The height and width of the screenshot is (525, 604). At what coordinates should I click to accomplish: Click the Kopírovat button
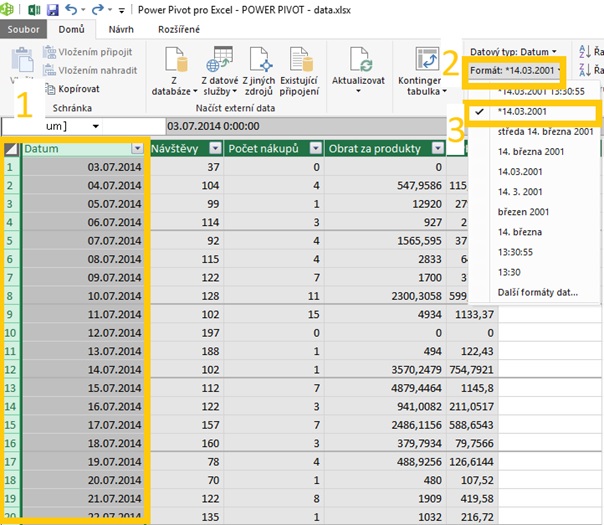[72, 89]
